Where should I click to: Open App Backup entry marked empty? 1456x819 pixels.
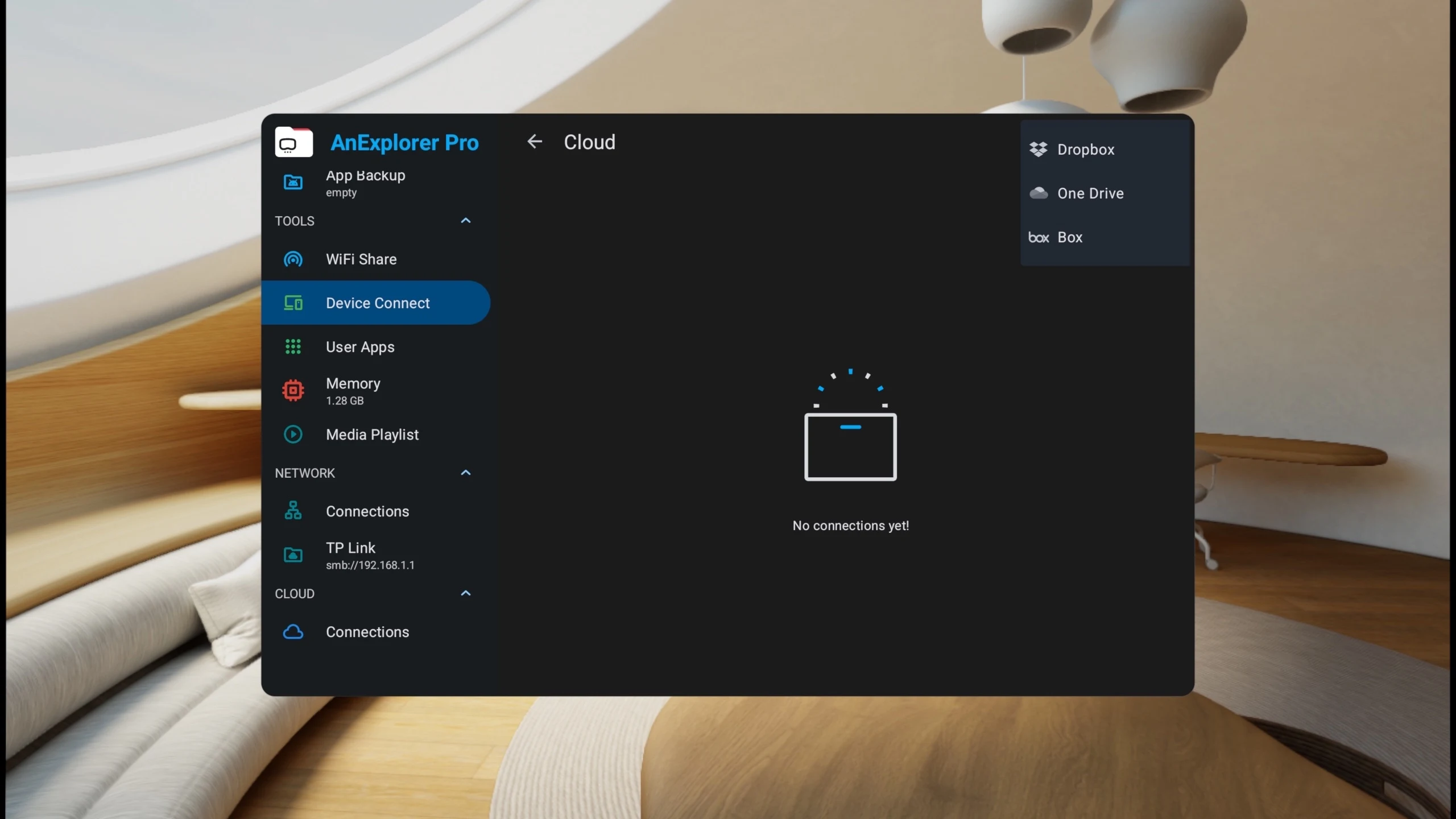(x=375, y=183)
